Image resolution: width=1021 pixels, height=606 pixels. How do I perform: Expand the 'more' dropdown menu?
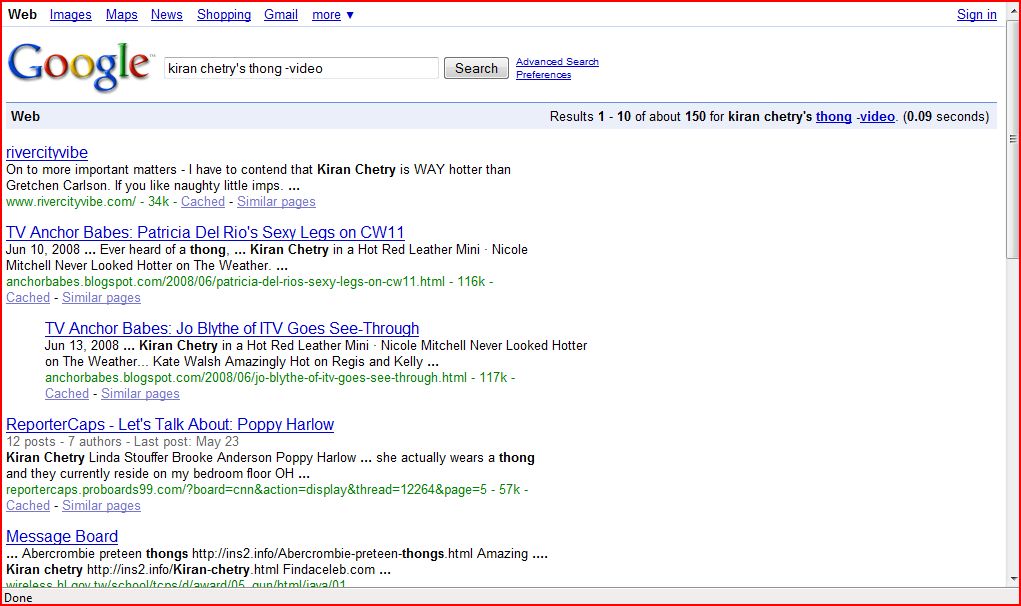pyautogui.click(x=333, y=14)
